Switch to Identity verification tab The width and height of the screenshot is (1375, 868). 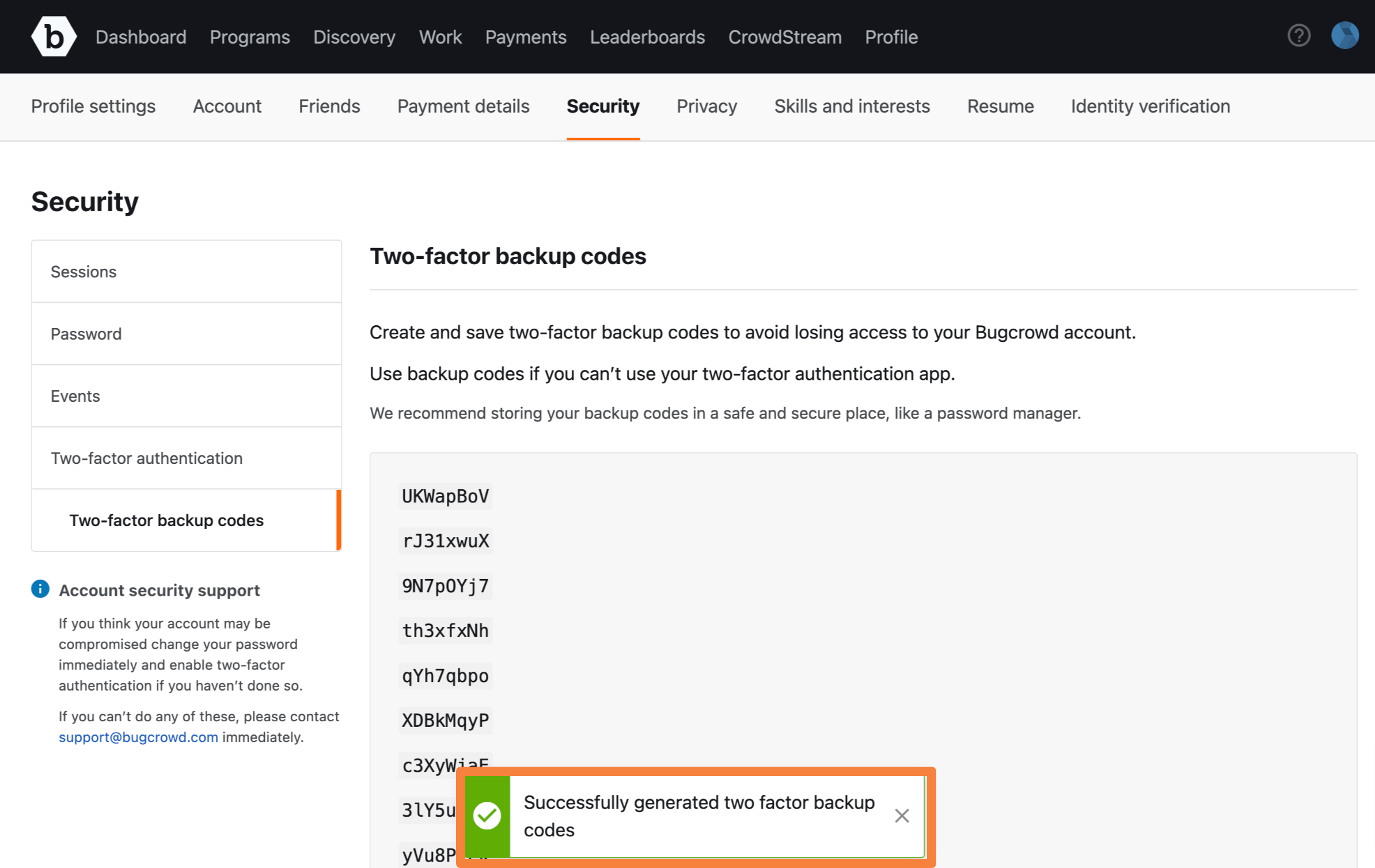tap(1150, 106)
